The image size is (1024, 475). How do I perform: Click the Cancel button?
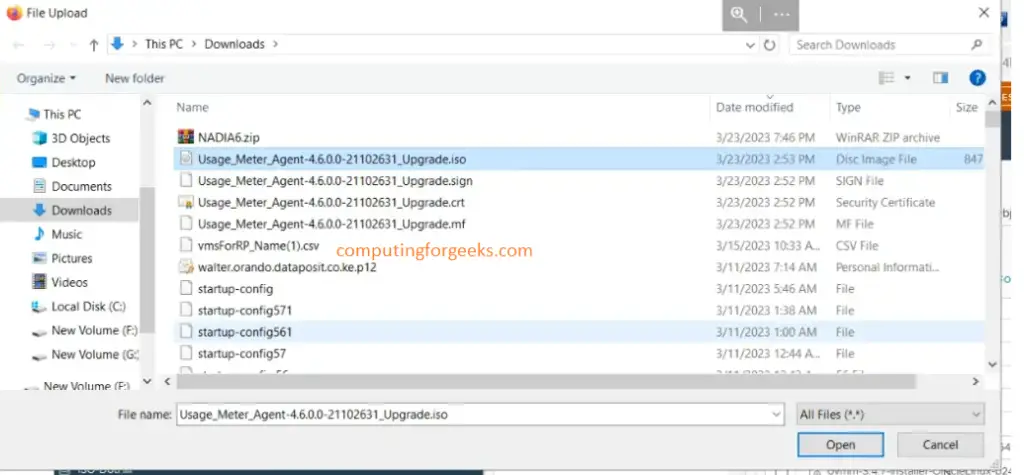pos(940,444)
